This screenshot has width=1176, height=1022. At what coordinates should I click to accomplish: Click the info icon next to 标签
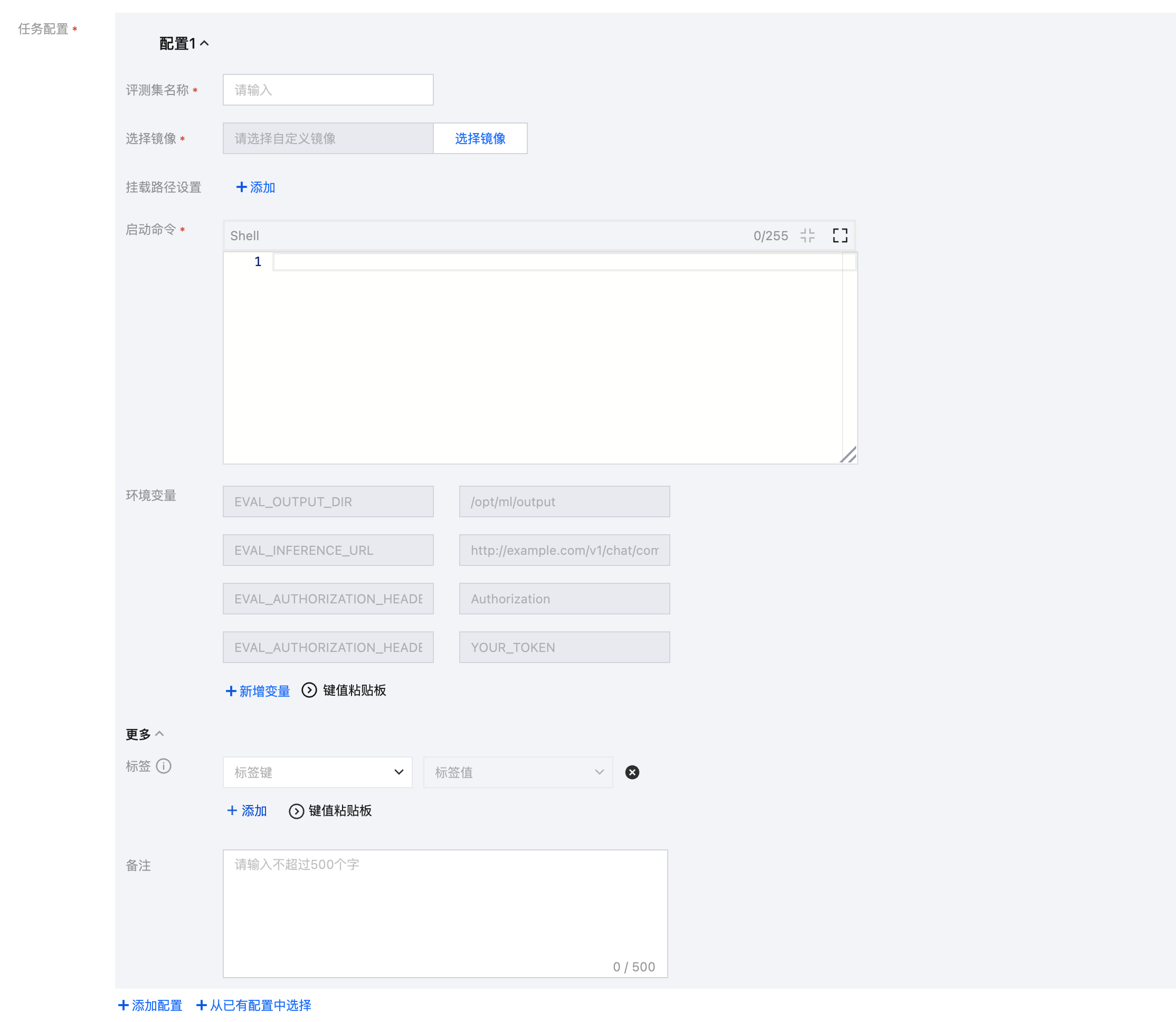coord(164,766)
